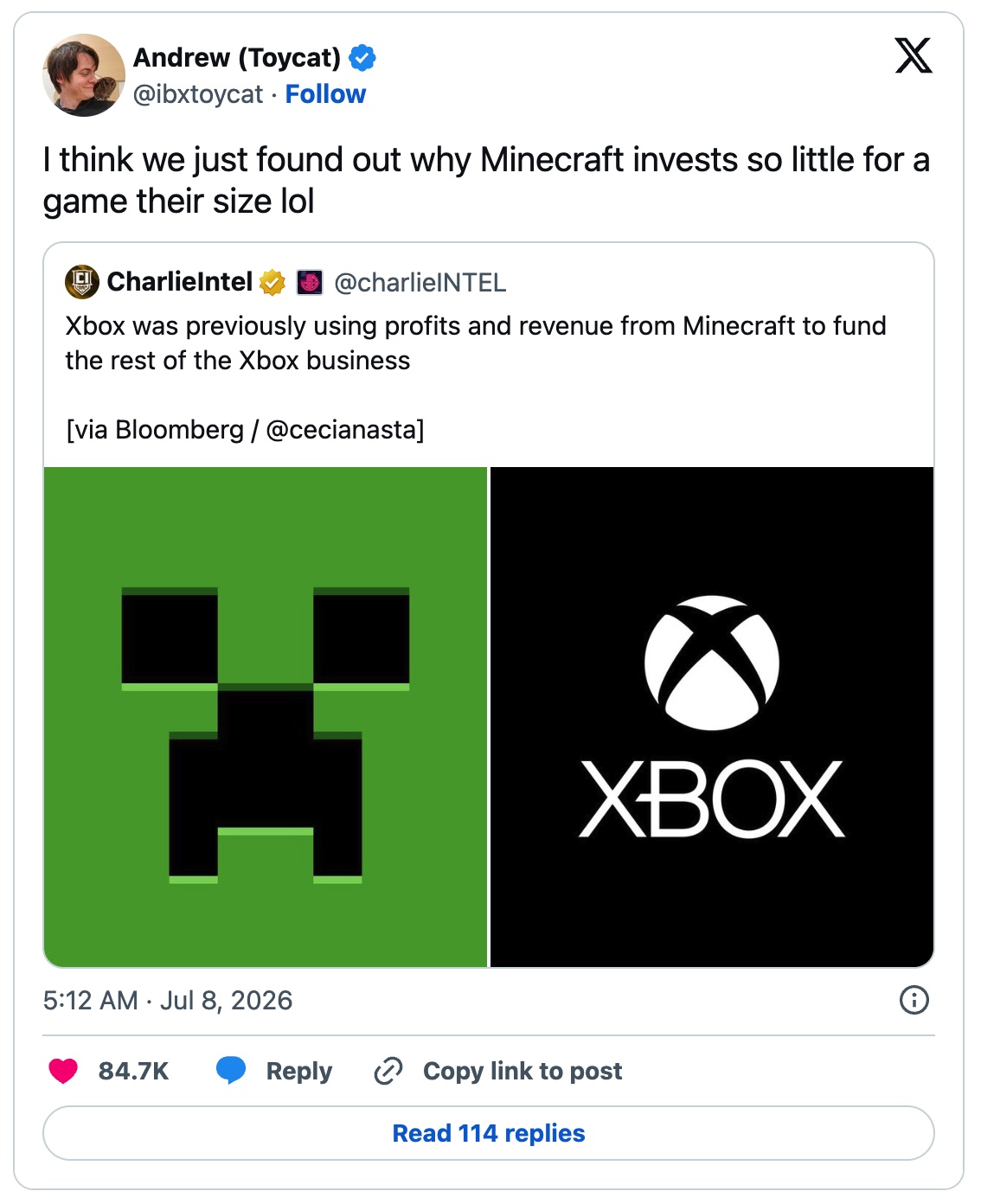981x1204 pixels.
Task: Open CharlieIntel's small avatar
Action: pos(82,282)
